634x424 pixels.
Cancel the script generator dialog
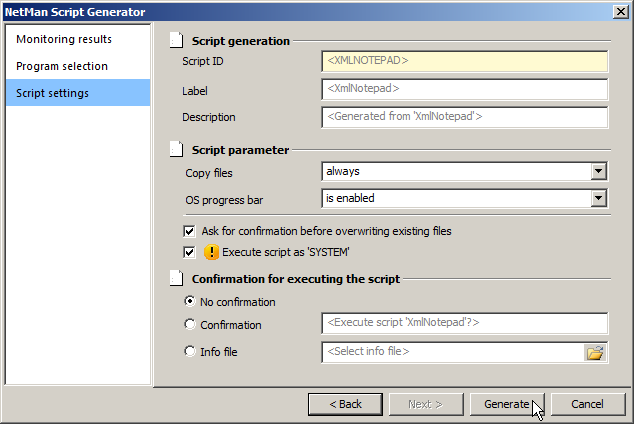587,404
